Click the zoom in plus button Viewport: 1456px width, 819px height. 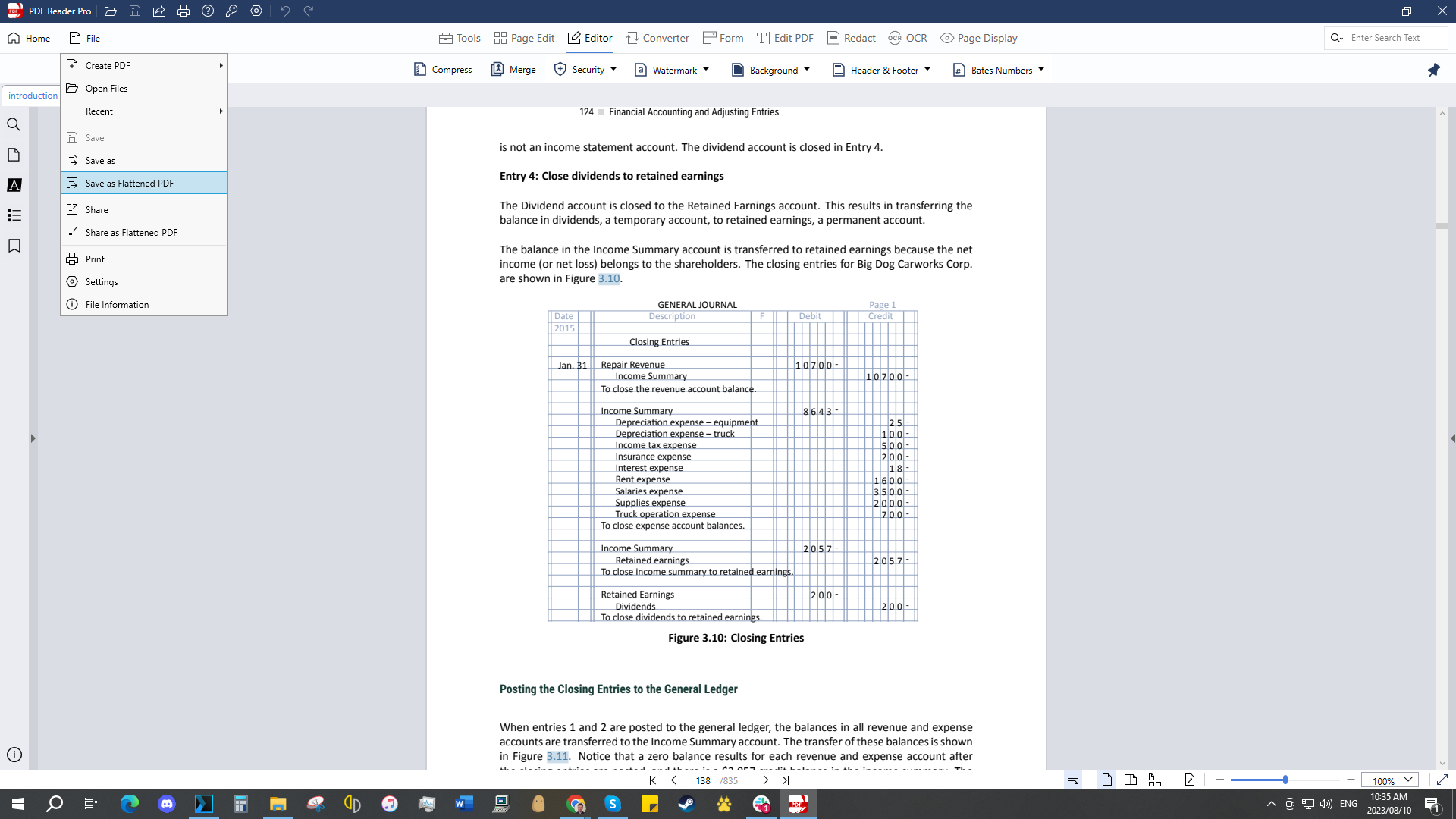tap(1351, 780)
